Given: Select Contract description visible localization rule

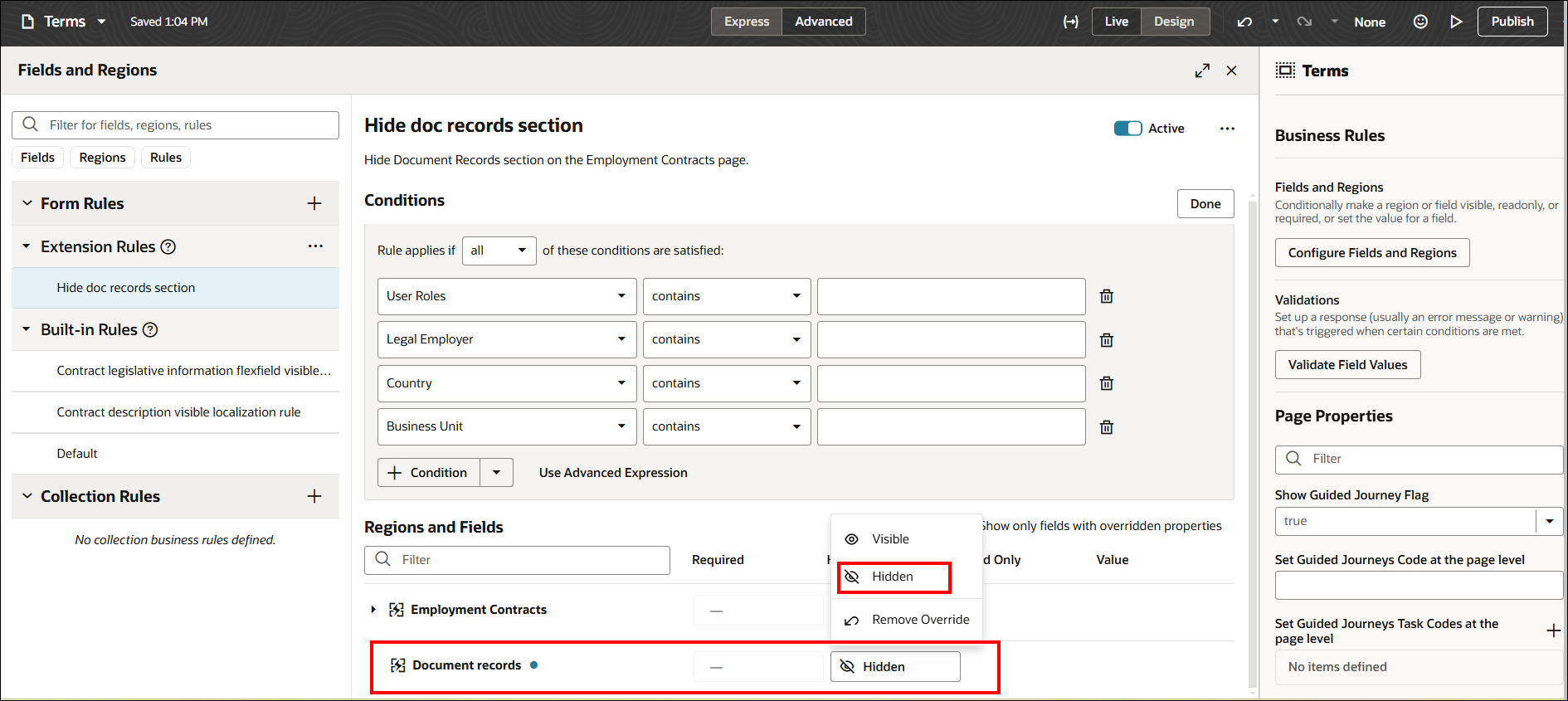Looking at the screenshot, I should point(175,412).
